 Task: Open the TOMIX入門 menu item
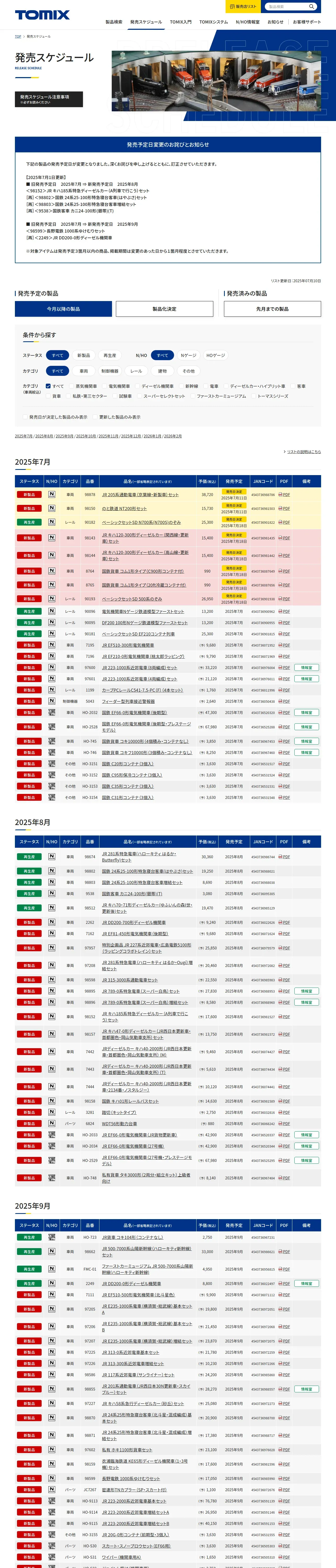(x=181, y=22)
